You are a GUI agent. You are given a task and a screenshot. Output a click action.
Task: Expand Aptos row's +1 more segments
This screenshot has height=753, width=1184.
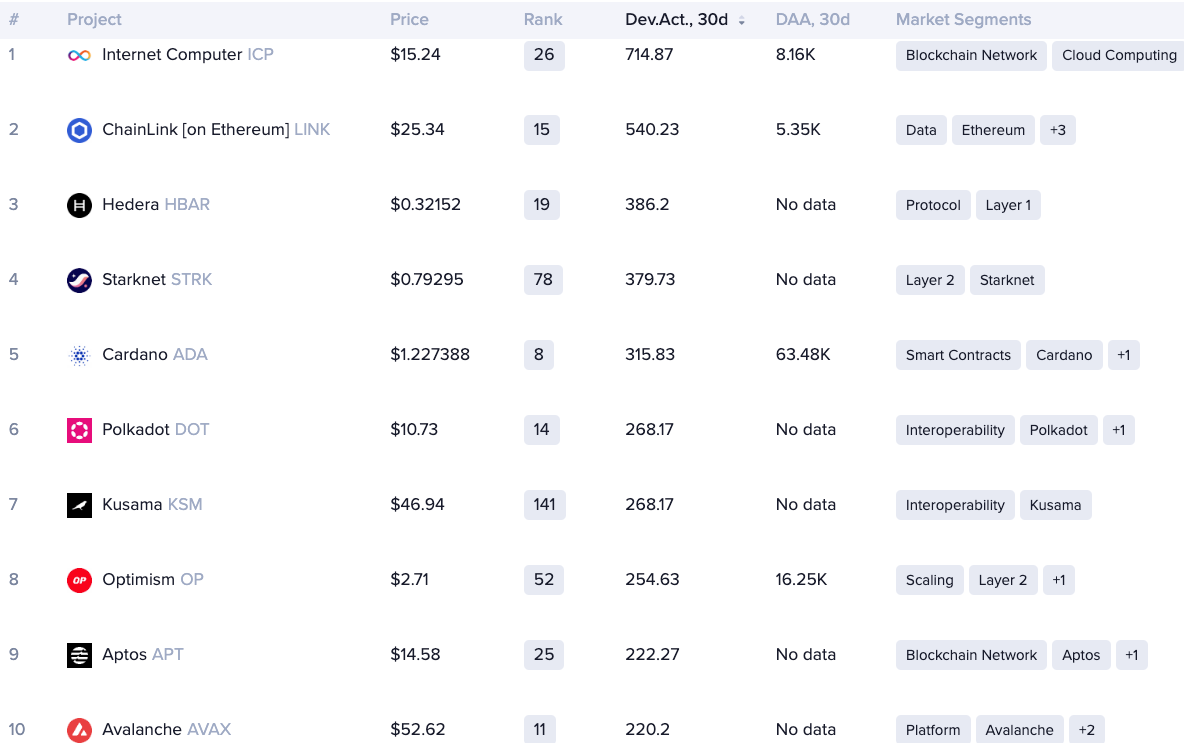tap(1131, 655)
